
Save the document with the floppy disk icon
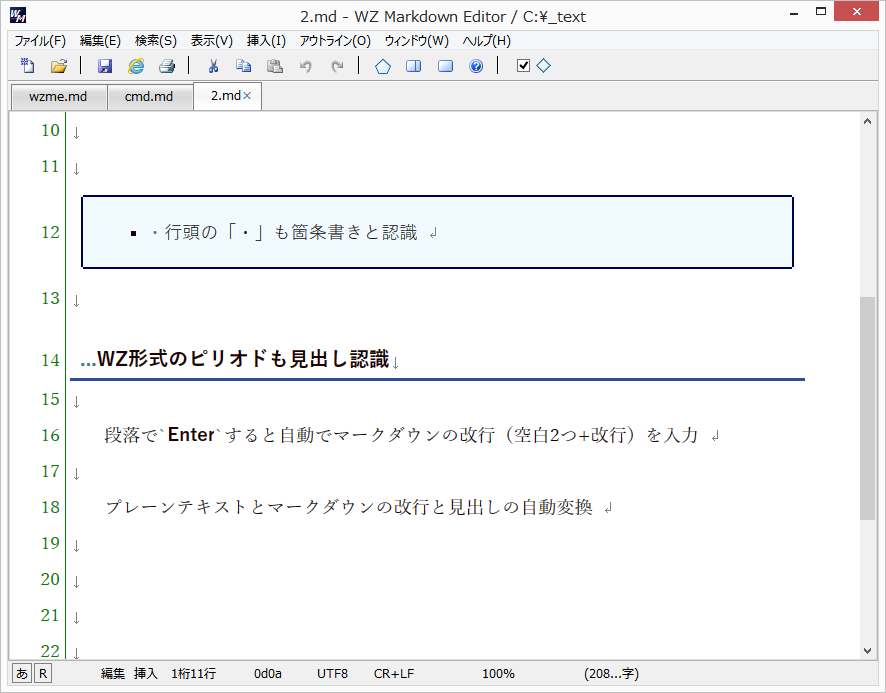click(105, 66)
